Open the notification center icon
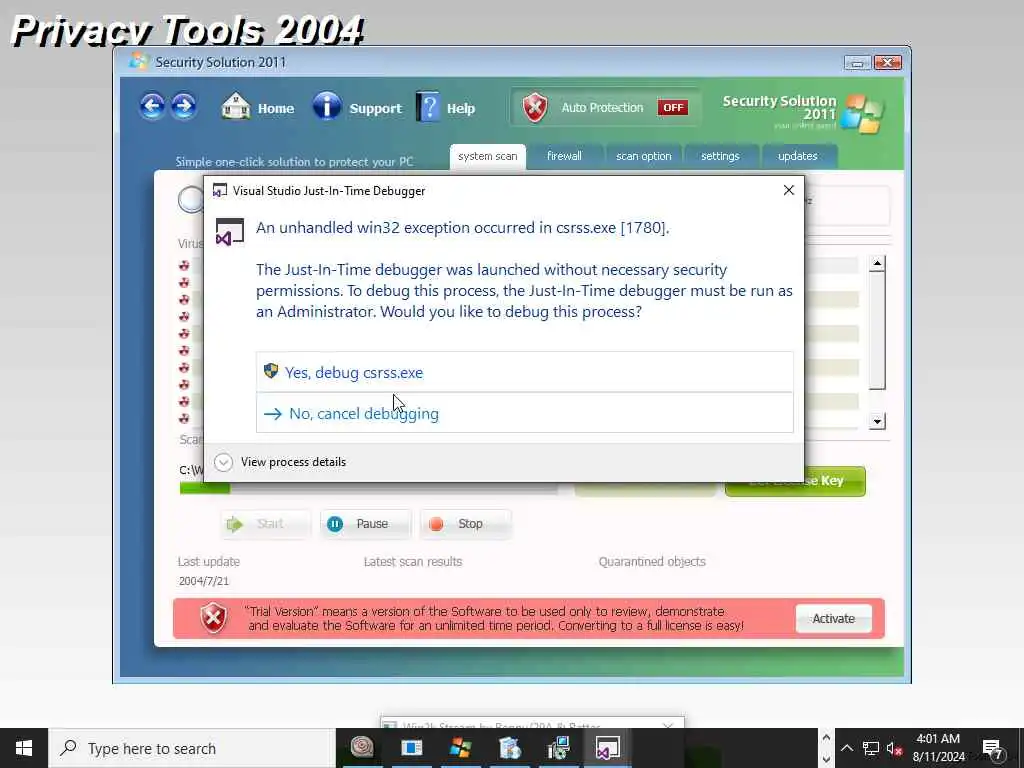This screenshot has height=768, width=1024. [993, 748]
